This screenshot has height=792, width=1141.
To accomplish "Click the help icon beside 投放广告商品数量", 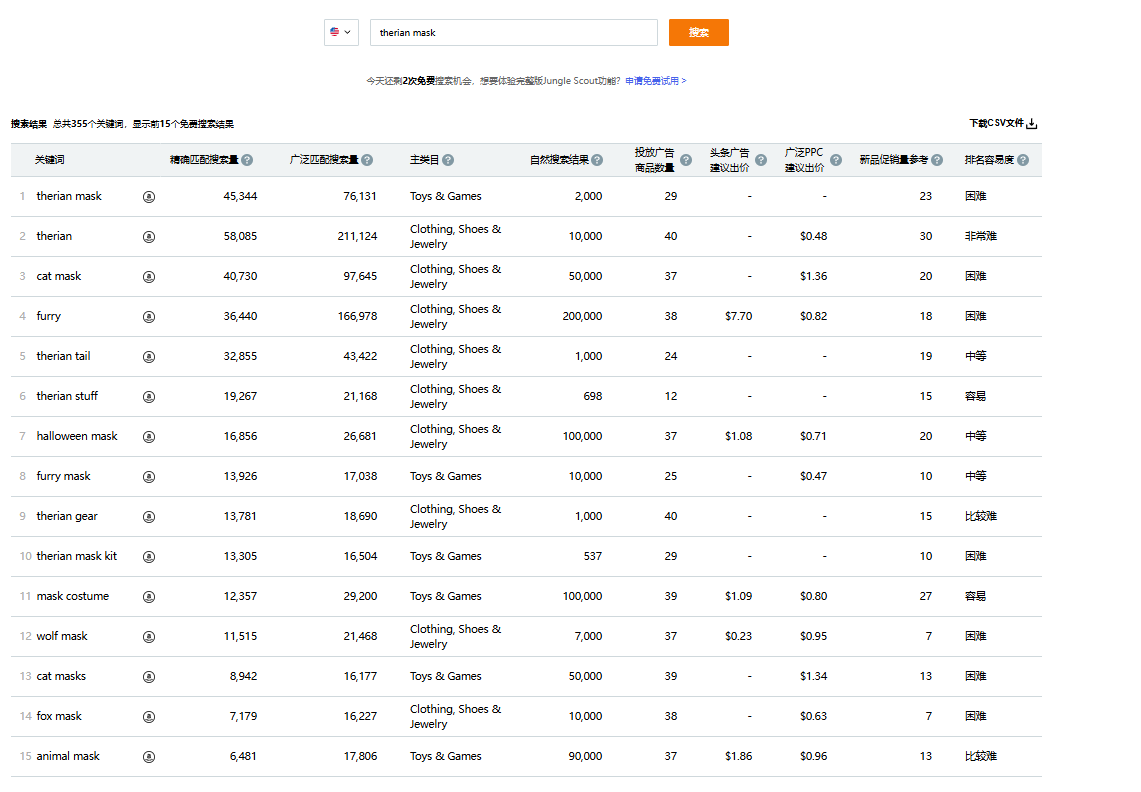I will point(685,160).
